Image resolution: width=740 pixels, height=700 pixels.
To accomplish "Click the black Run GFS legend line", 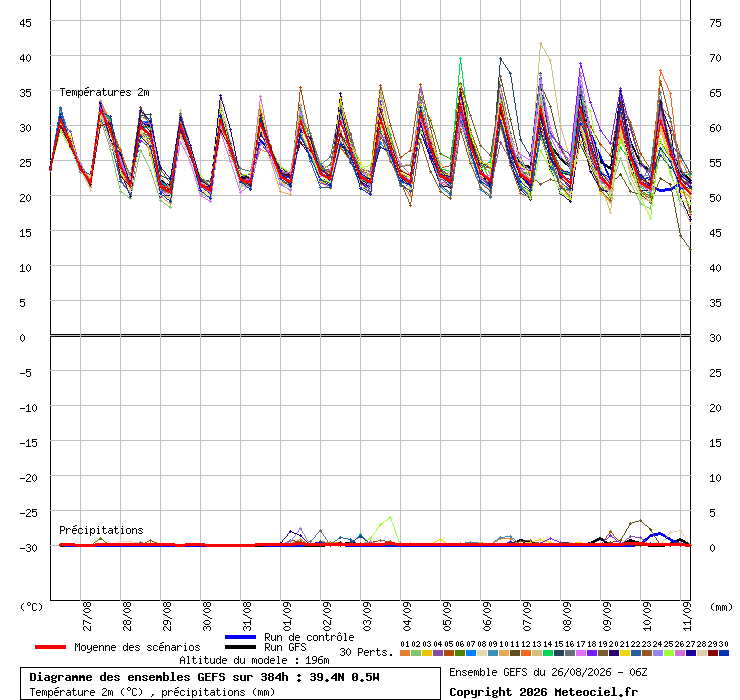I will click(241, 647).
